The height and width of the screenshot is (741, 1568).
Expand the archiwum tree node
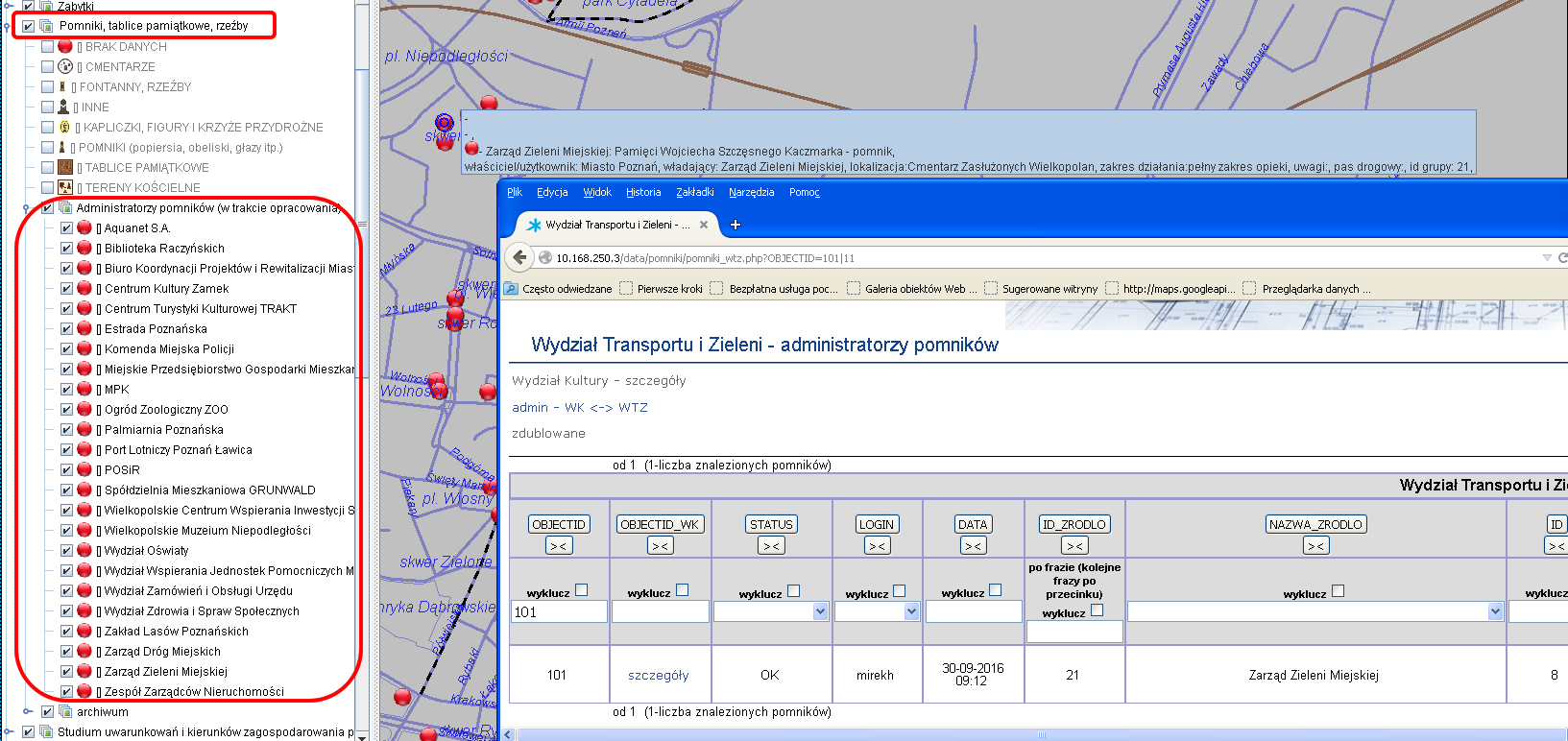pos(27,711)
